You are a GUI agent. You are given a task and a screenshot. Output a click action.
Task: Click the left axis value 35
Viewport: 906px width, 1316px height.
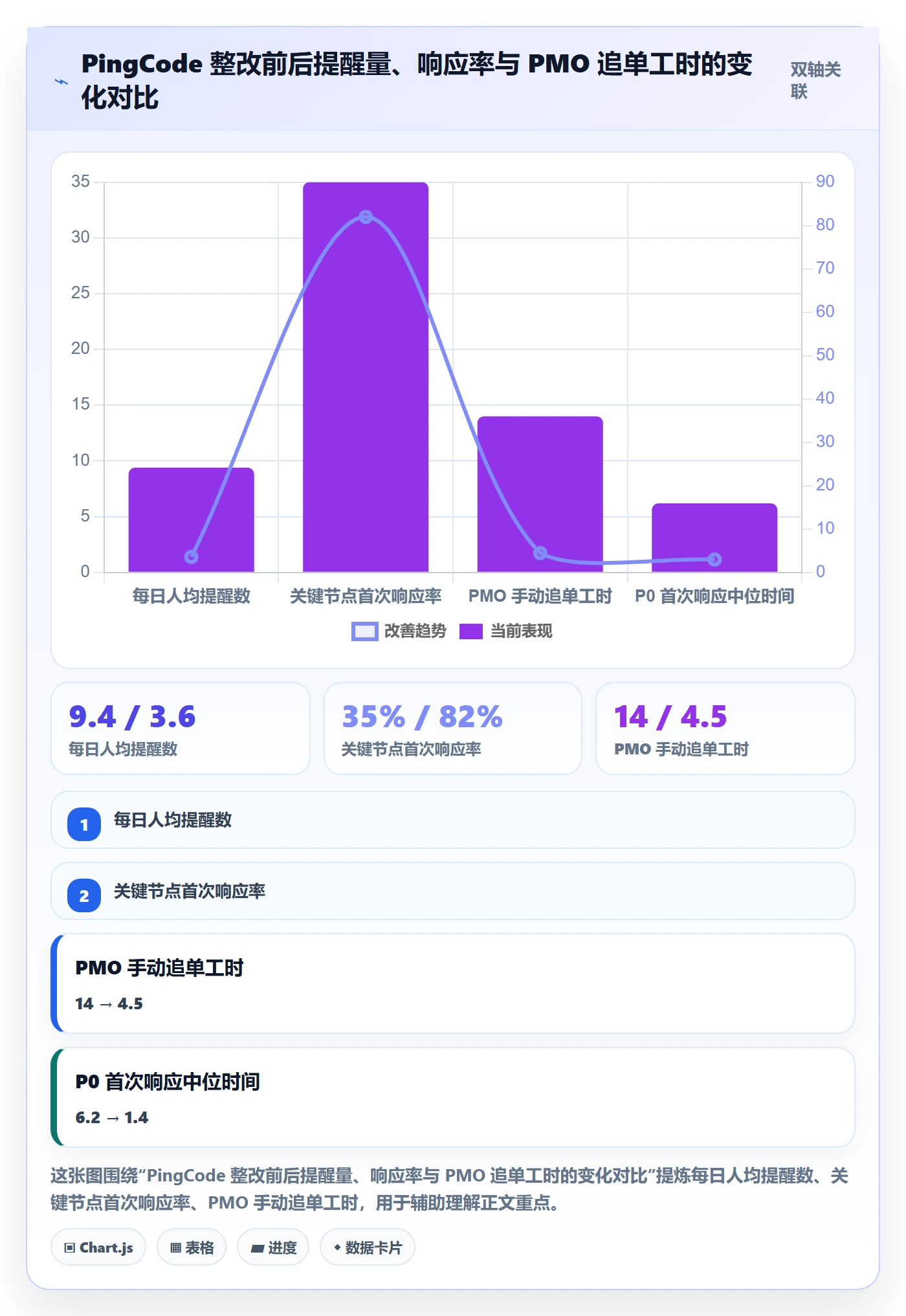81,181
